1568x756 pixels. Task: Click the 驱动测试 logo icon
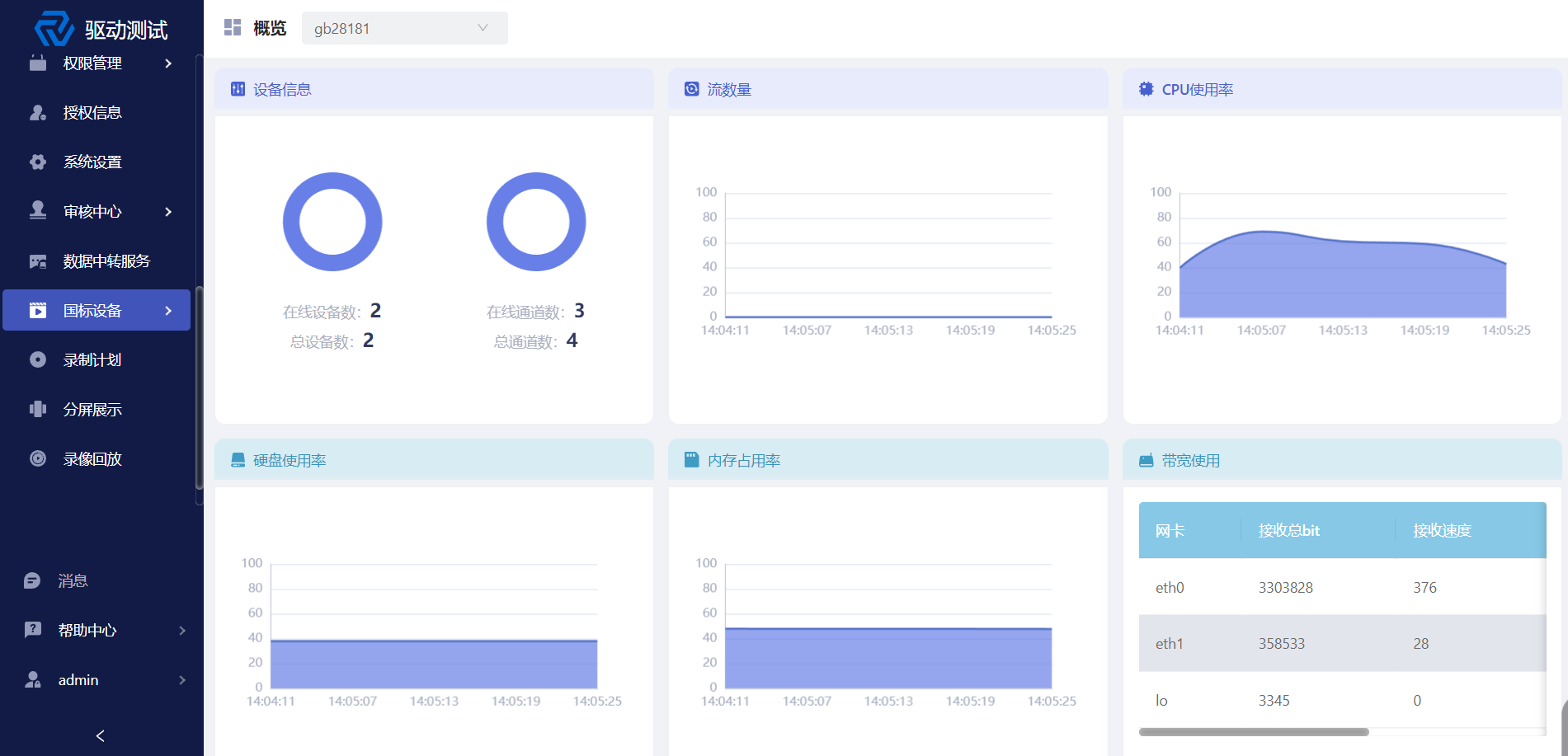point(54,30)
